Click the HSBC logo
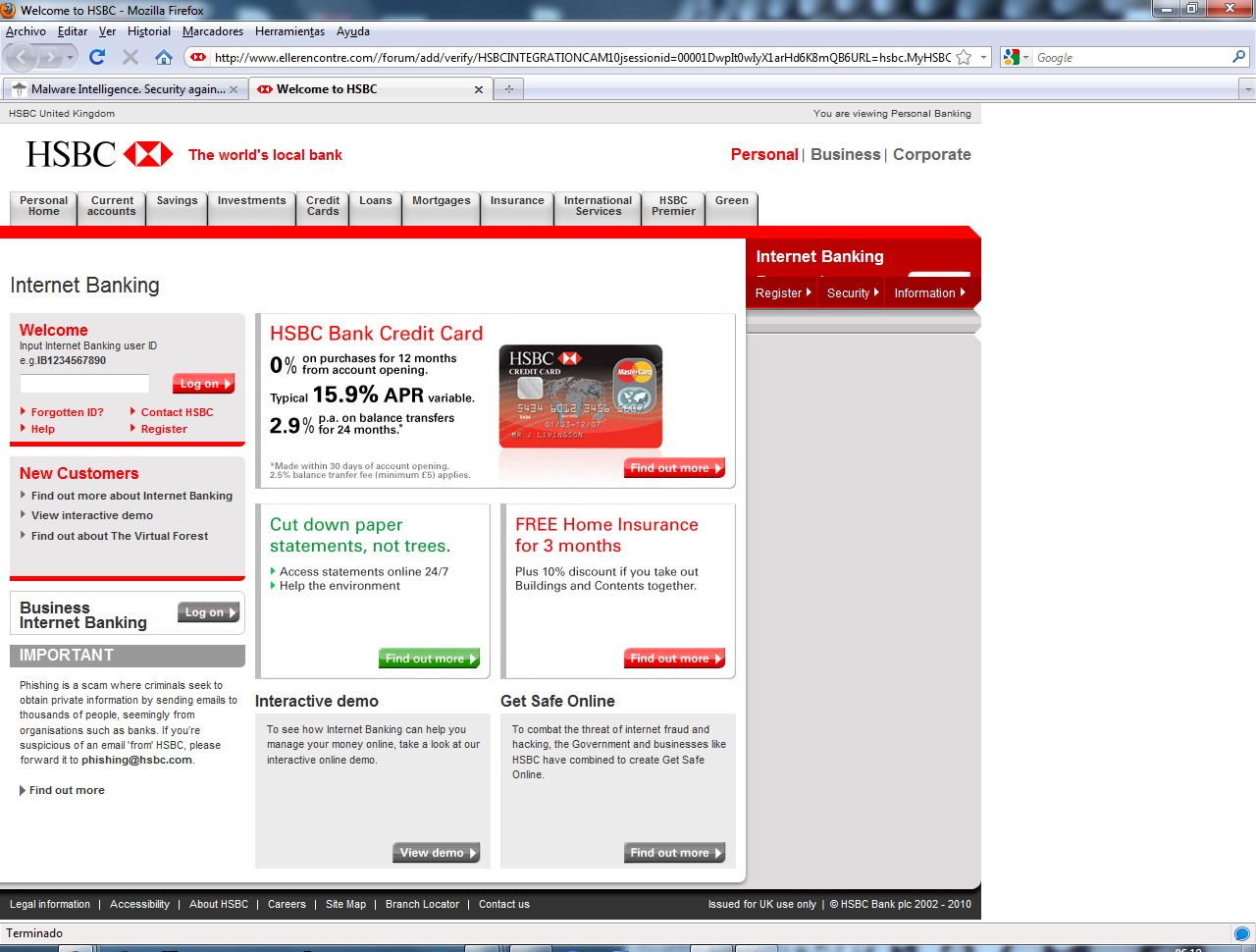 pos(100,154)
